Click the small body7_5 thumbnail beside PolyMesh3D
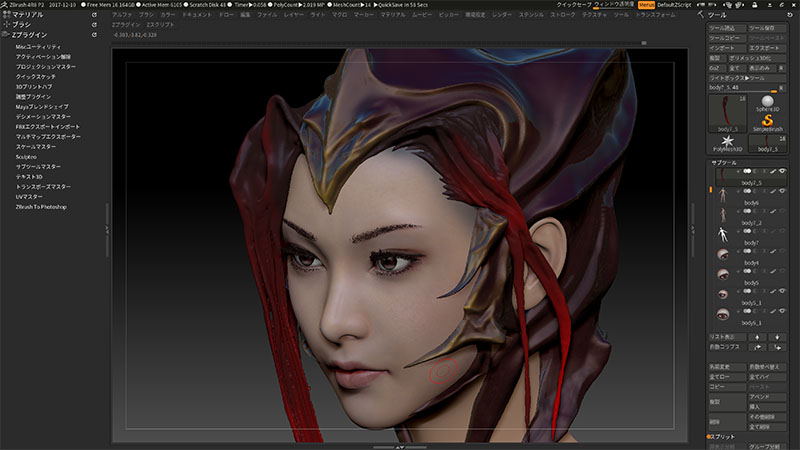This screenshot has height=450, width=800. [767, 143]
